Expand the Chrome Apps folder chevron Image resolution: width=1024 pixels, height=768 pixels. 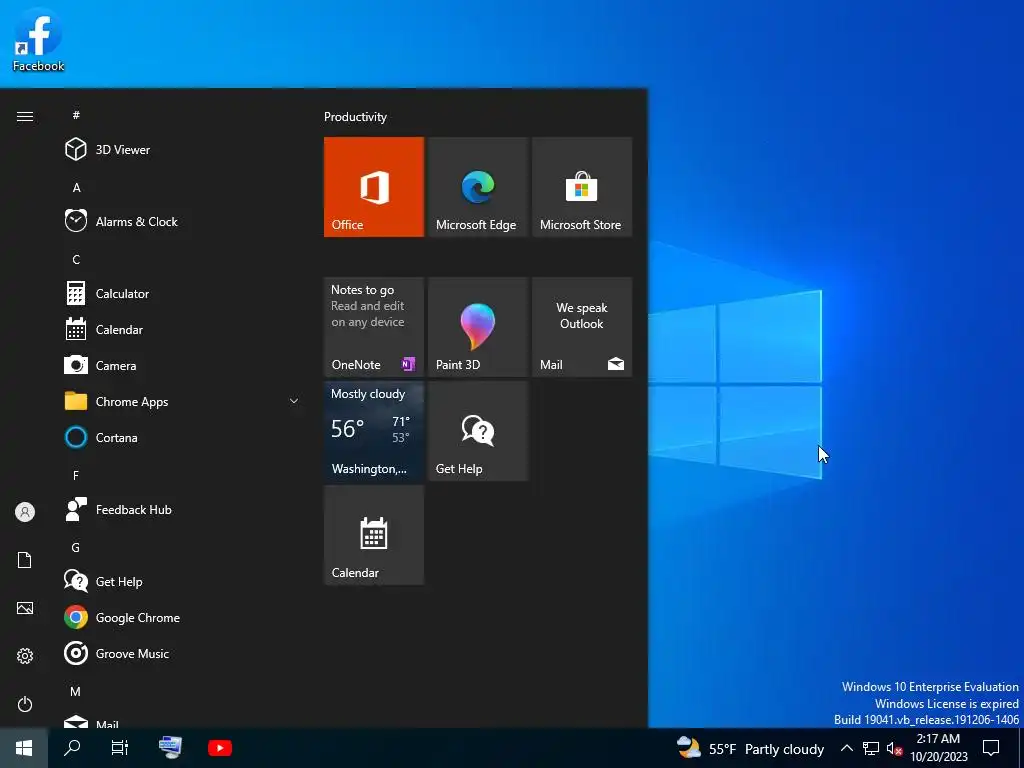tap(294, 401)
